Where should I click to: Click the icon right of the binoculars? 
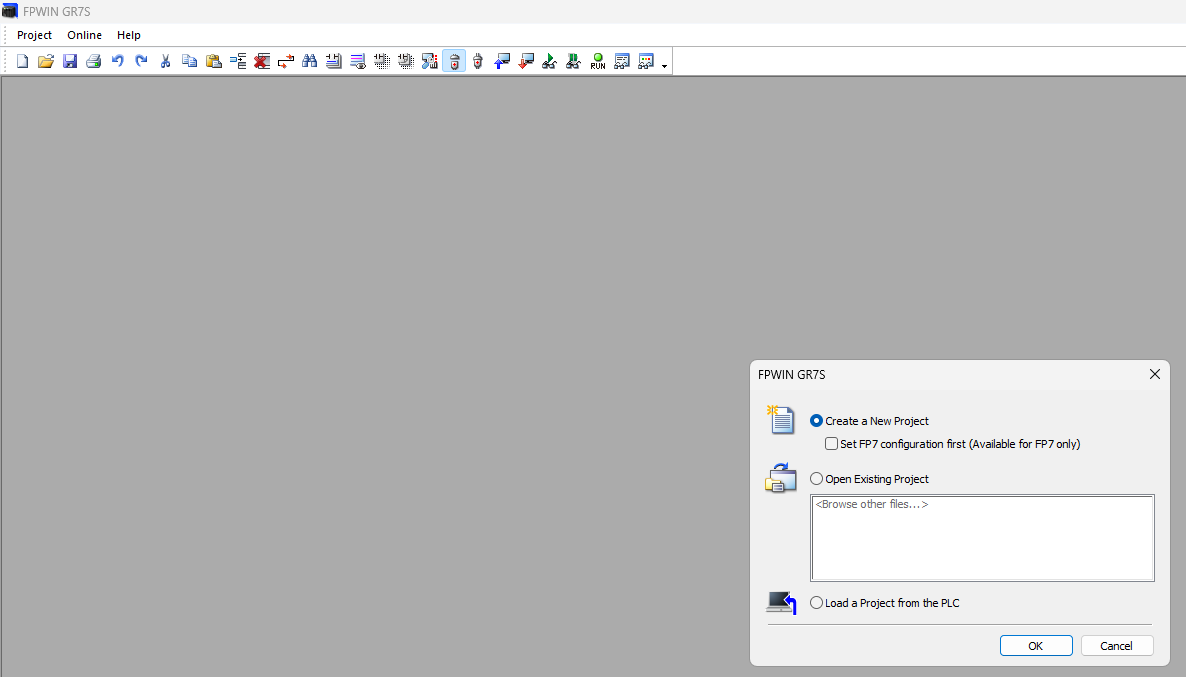(334, 61)
